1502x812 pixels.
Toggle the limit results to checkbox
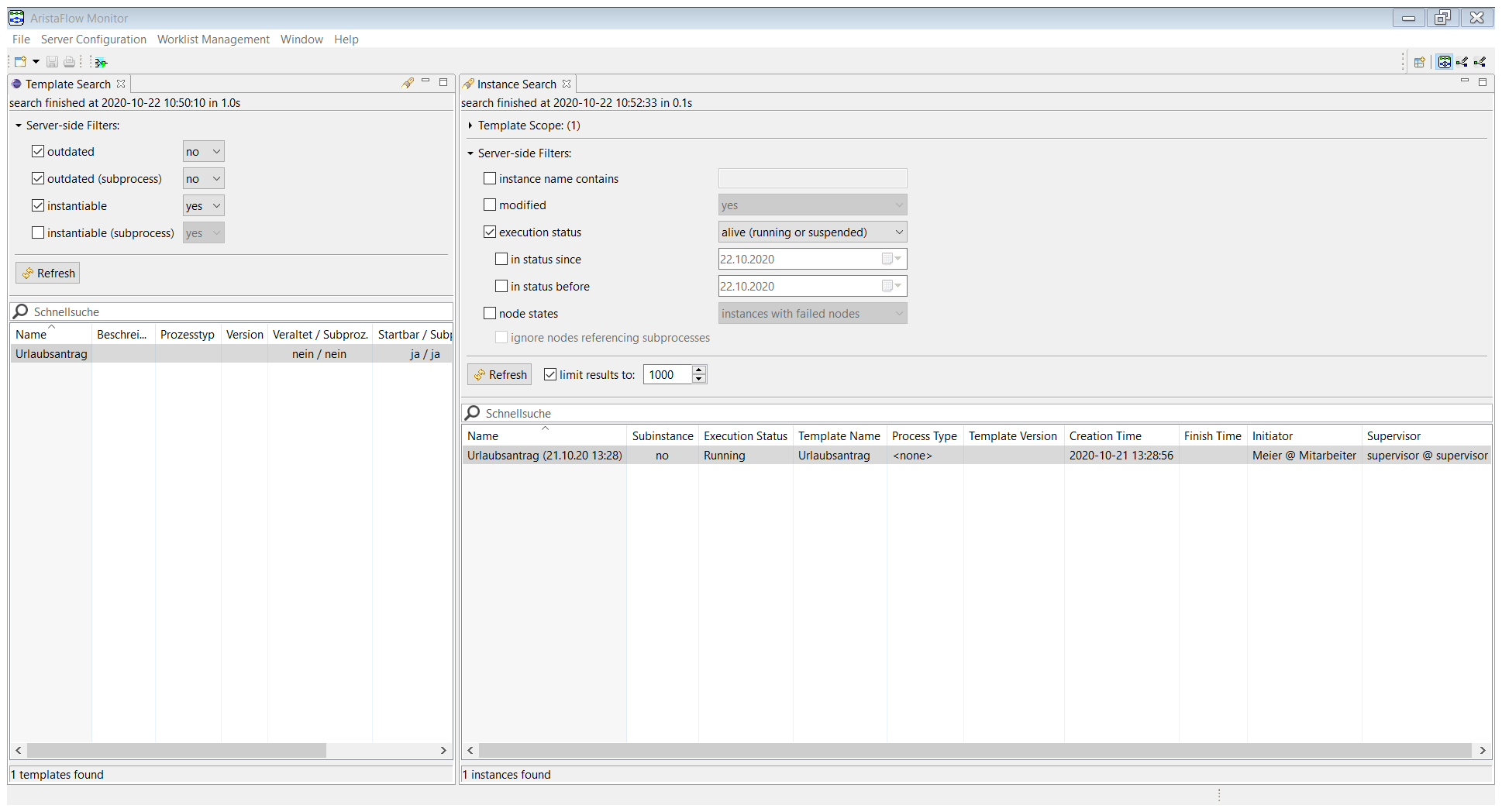[550, 375]
